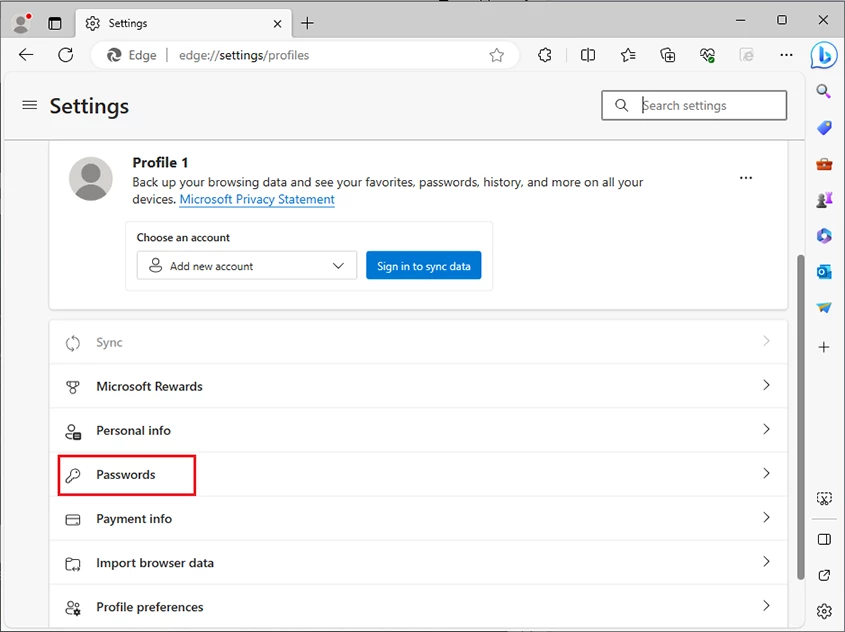The image size is (845, 632).
Task: Open Profile 1 more options ellipsis
Action: pyautogui.click(x=746, y=178)
